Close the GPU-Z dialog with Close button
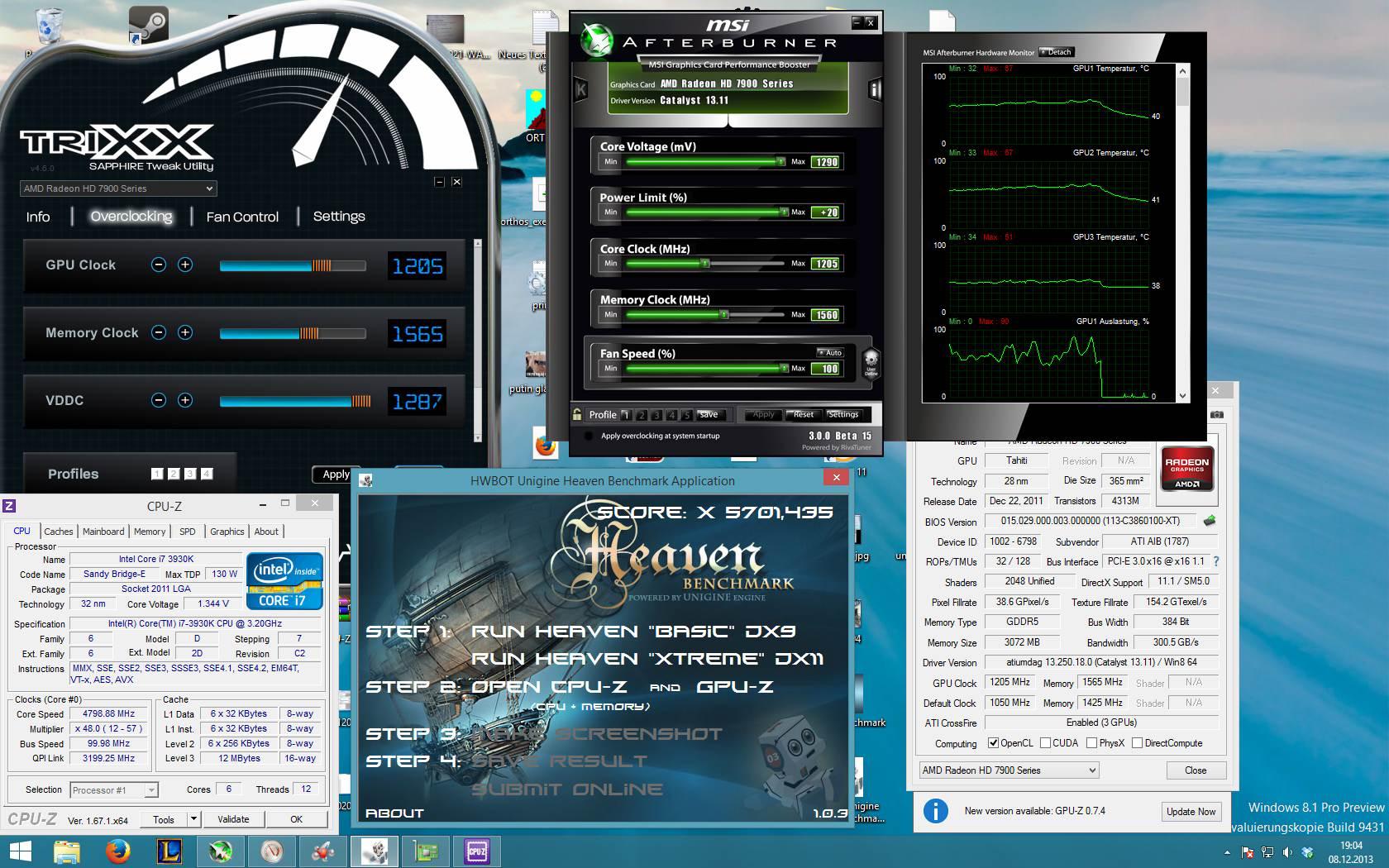Viewport: 1389px width, 868px height. point(1195,770)
